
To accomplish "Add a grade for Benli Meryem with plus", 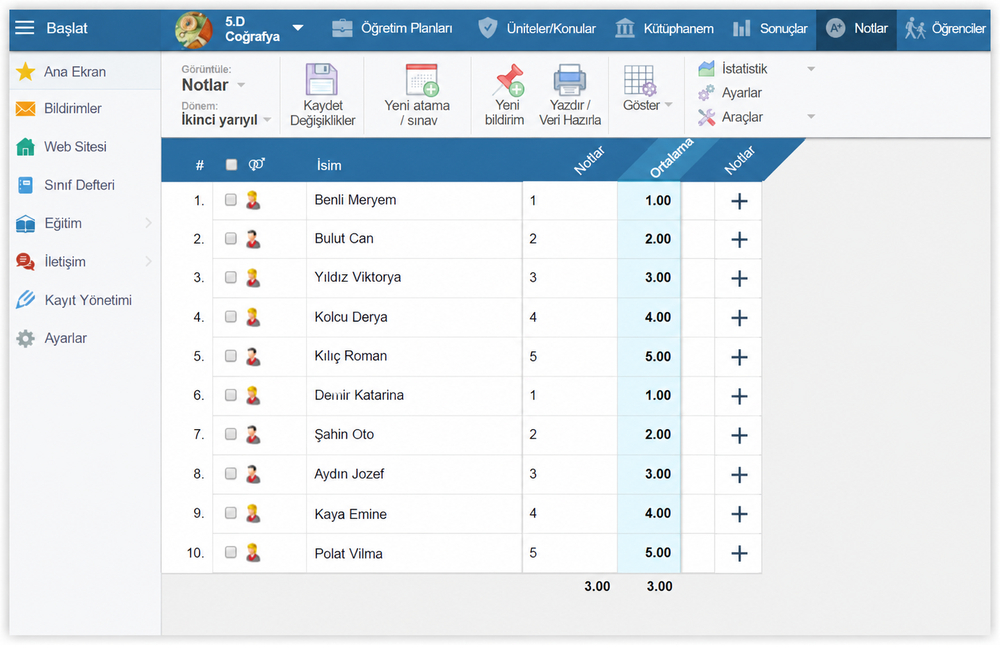I will [739, 202].
